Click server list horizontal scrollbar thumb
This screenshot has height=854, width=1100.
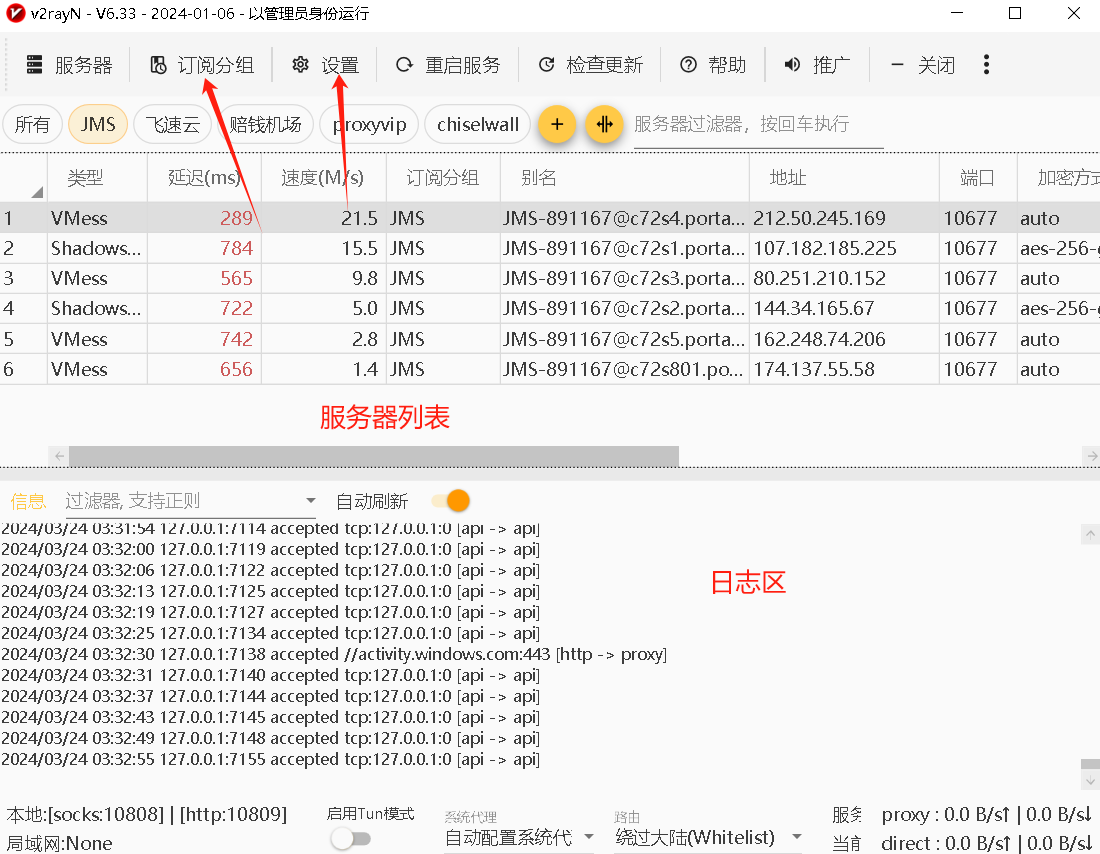tap(374, 456)
